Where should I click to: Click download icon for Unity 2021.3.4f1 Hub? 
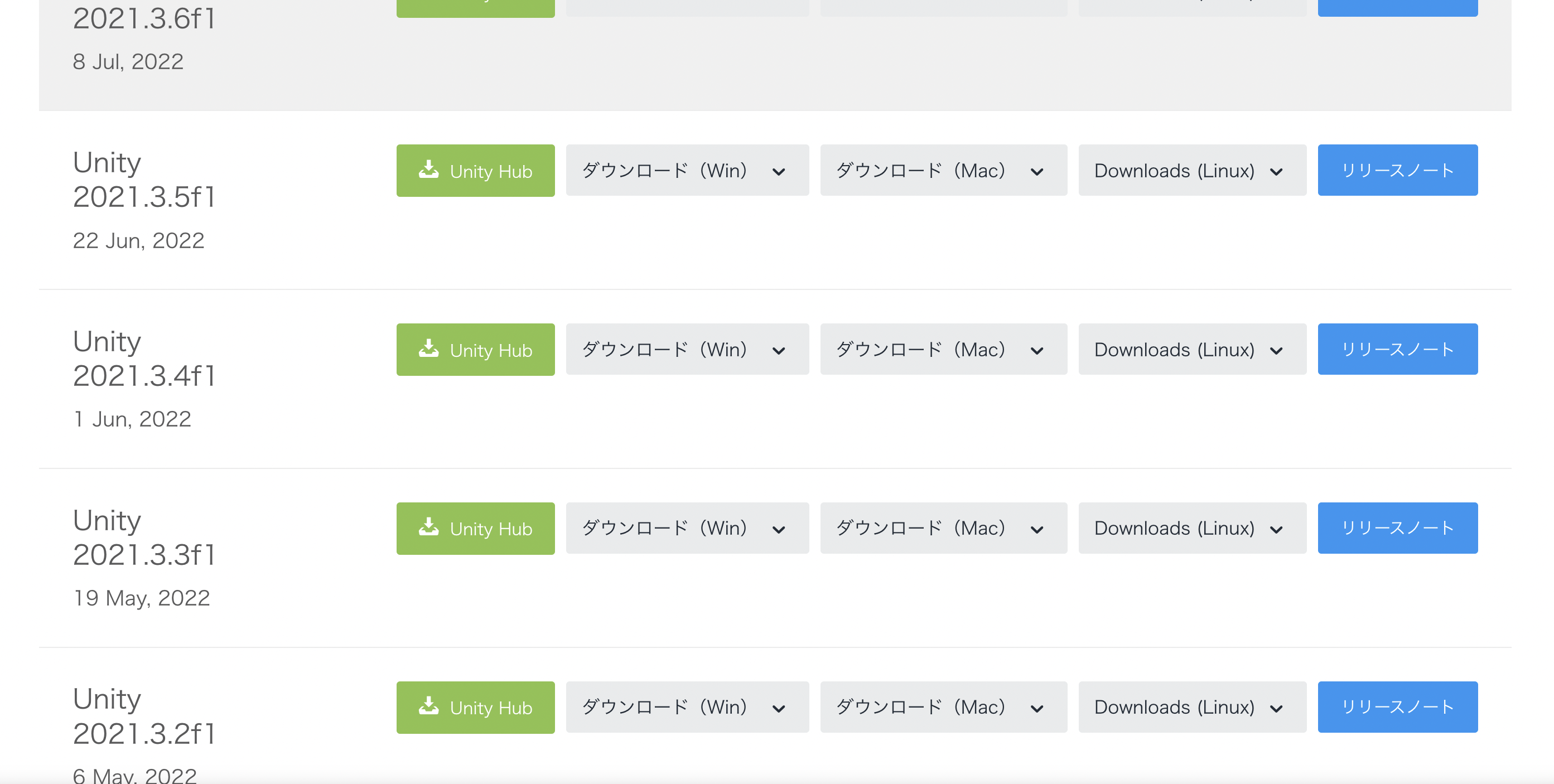pos(429,349)
